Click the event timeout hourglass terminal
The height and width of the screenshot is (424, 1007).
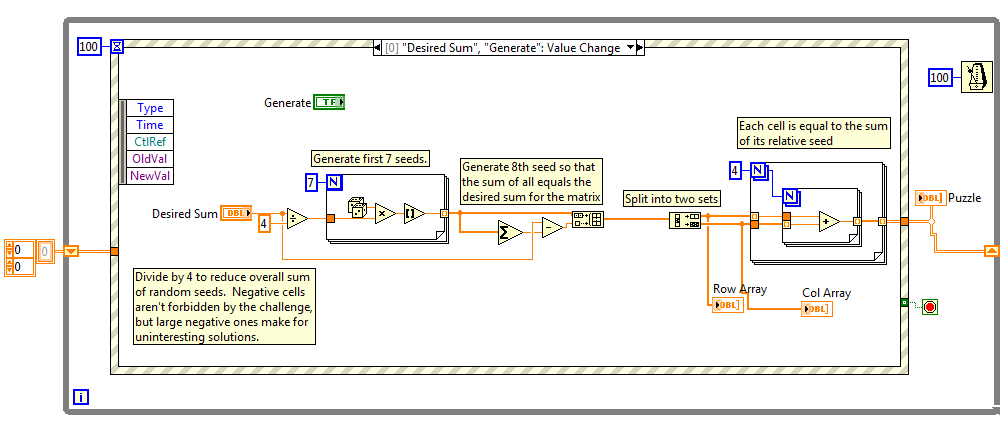click(x=117, y=46)
